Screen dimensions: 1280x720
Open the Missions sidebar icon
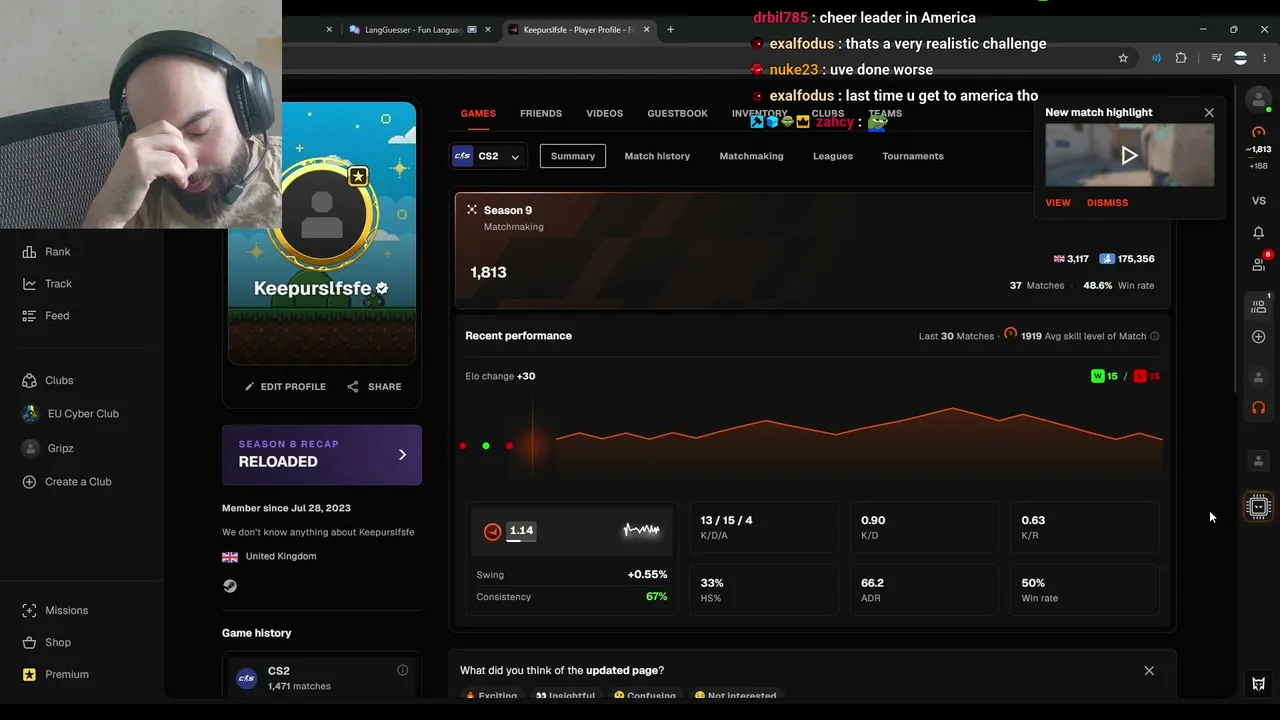tap(29, 611)
